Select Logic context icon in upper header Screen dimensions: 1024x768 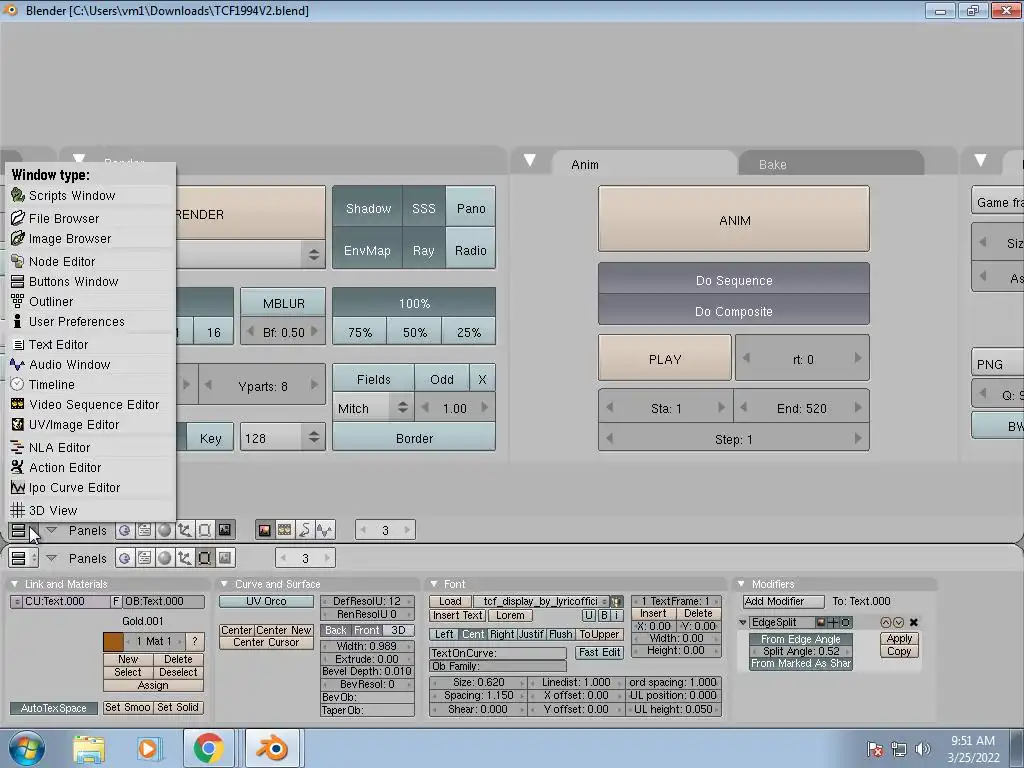[124, 530]
